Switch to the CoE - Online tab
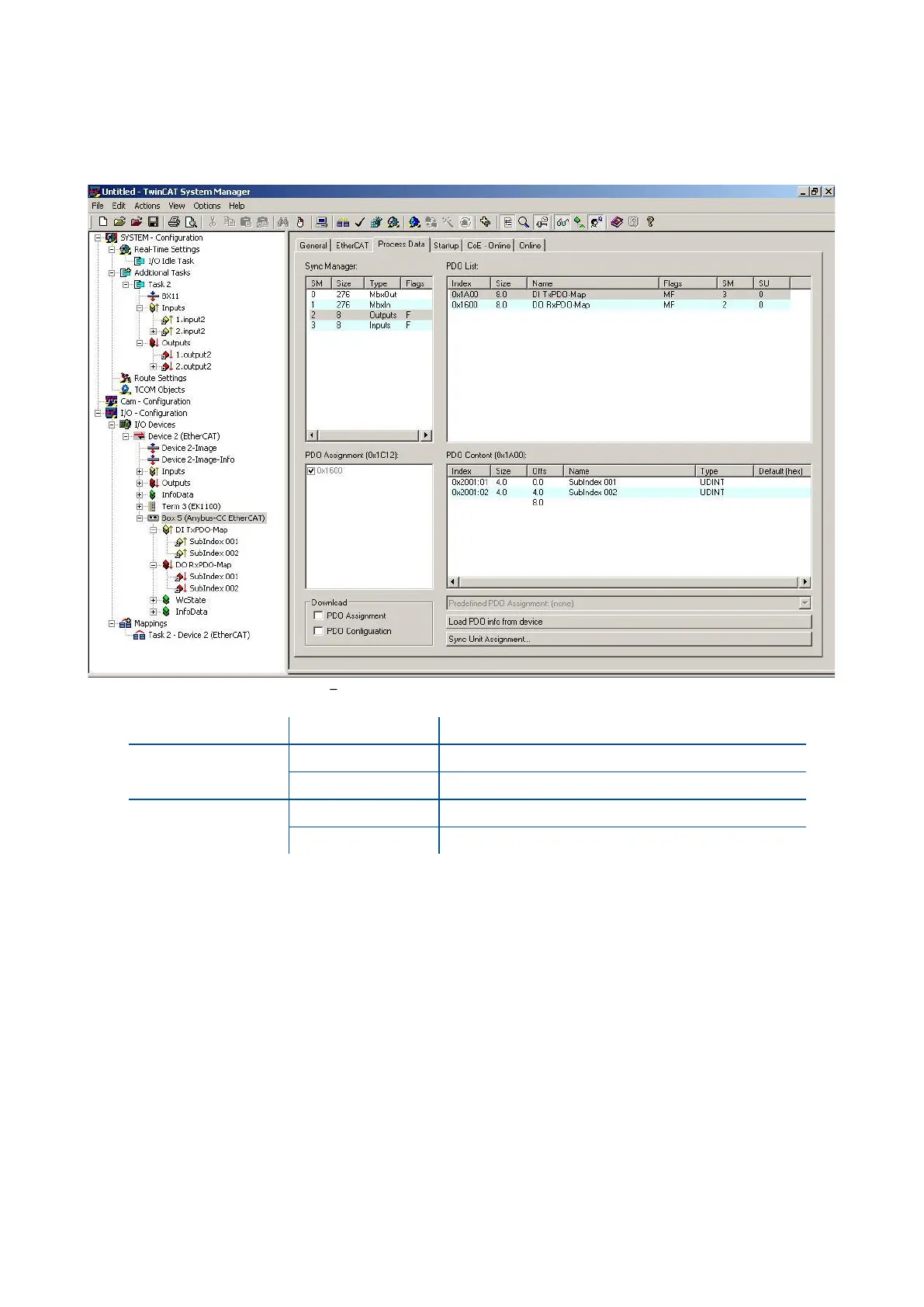 tap(488, 245)
